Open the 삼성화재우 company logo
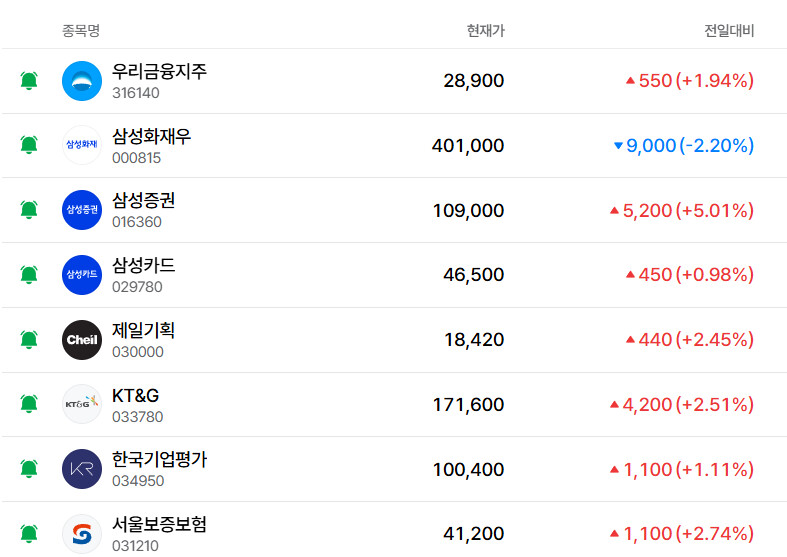 click(x=82, y=145)
